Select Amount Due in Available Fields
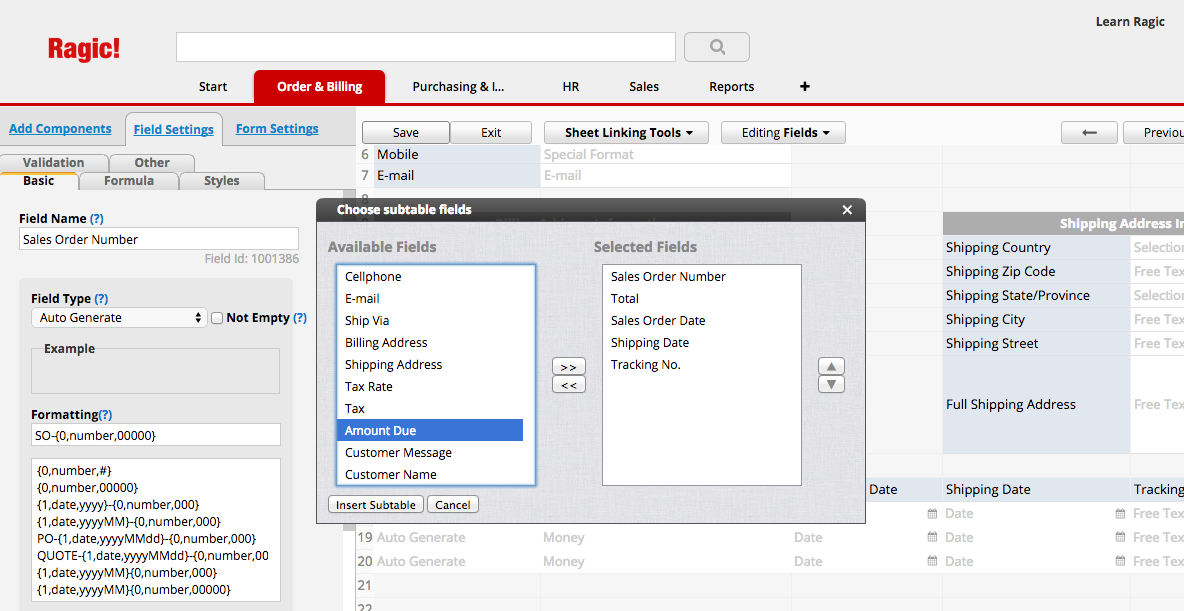This screenshot has width=1184, height=611. (430, 431)
